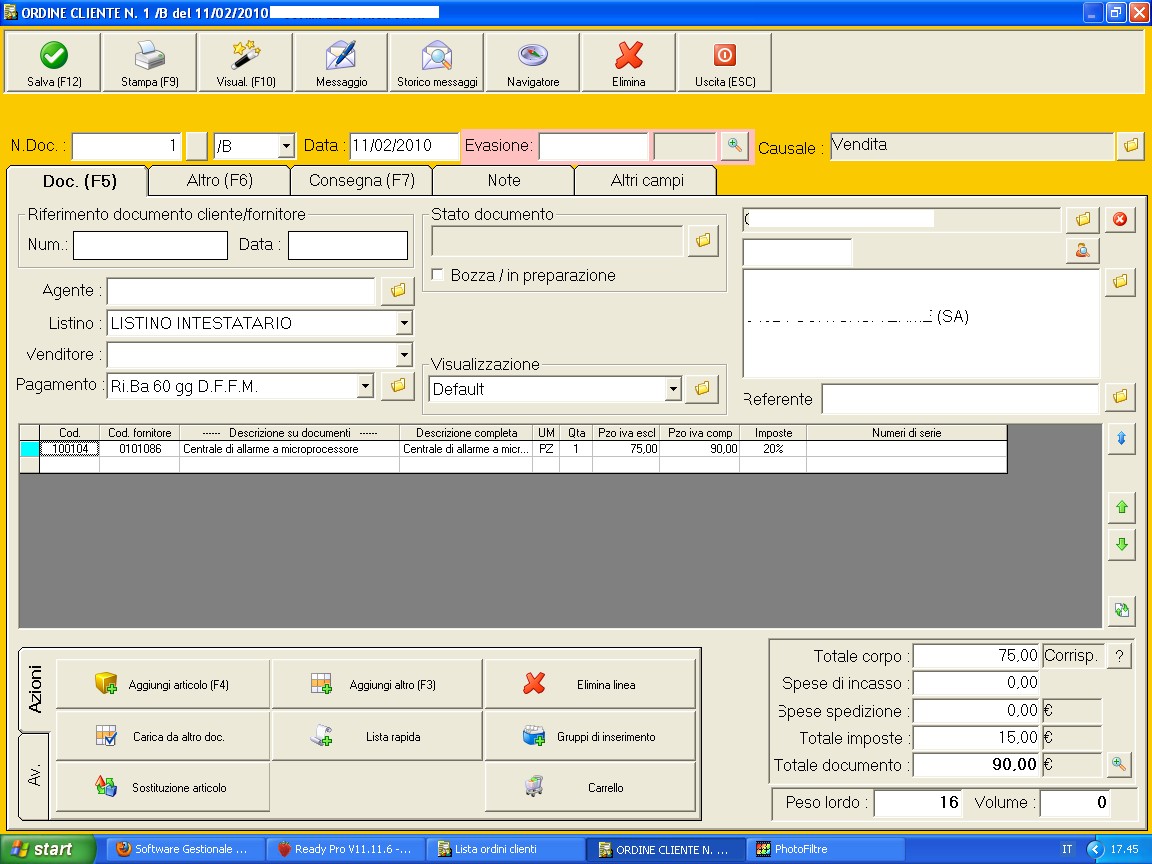Switch to the Altro (F6) tab
Screen dimensions: 1152x864
coord(220,180)
